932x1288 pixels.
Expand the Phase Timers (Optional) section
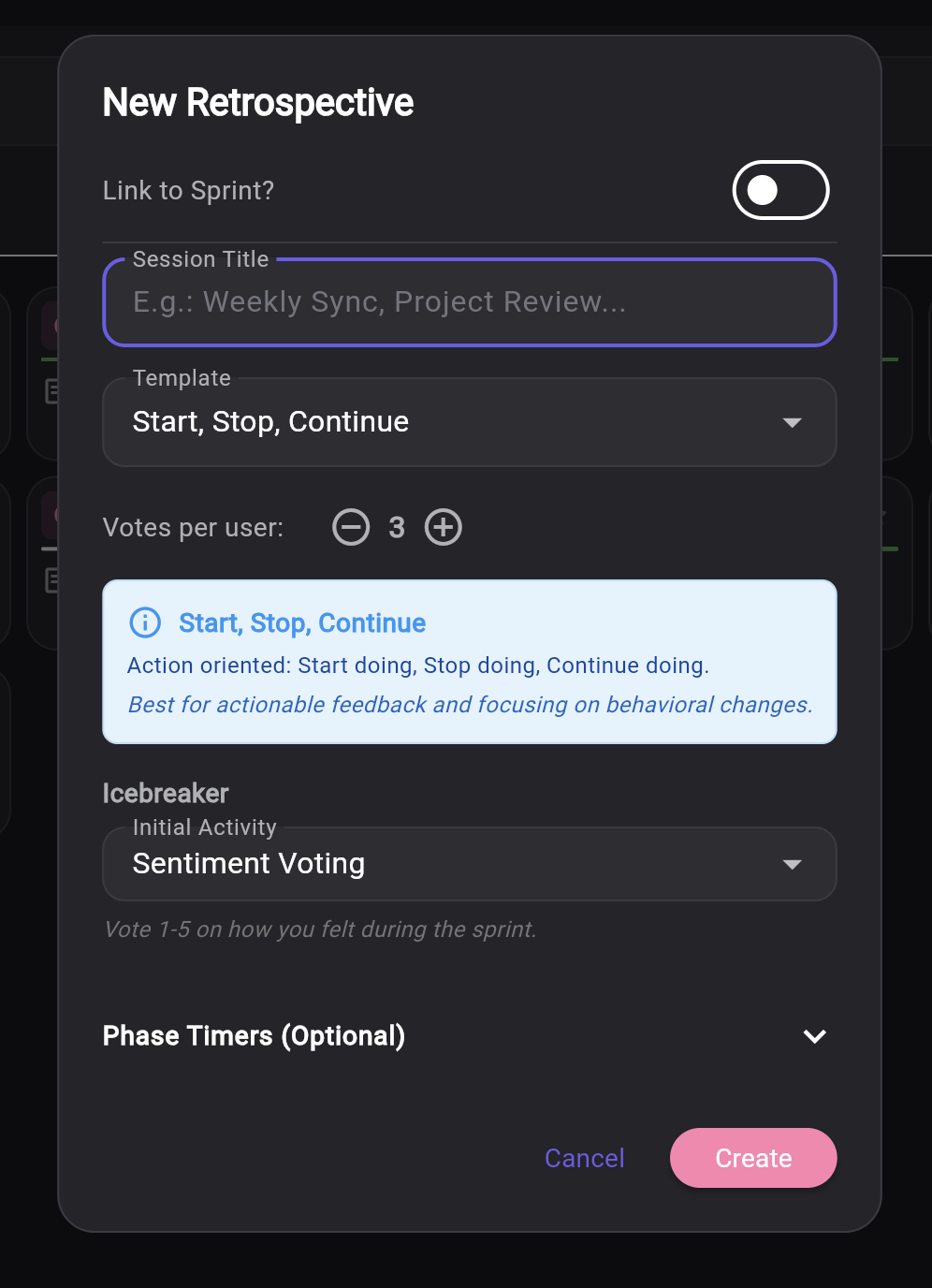(x=468, y=1036)
